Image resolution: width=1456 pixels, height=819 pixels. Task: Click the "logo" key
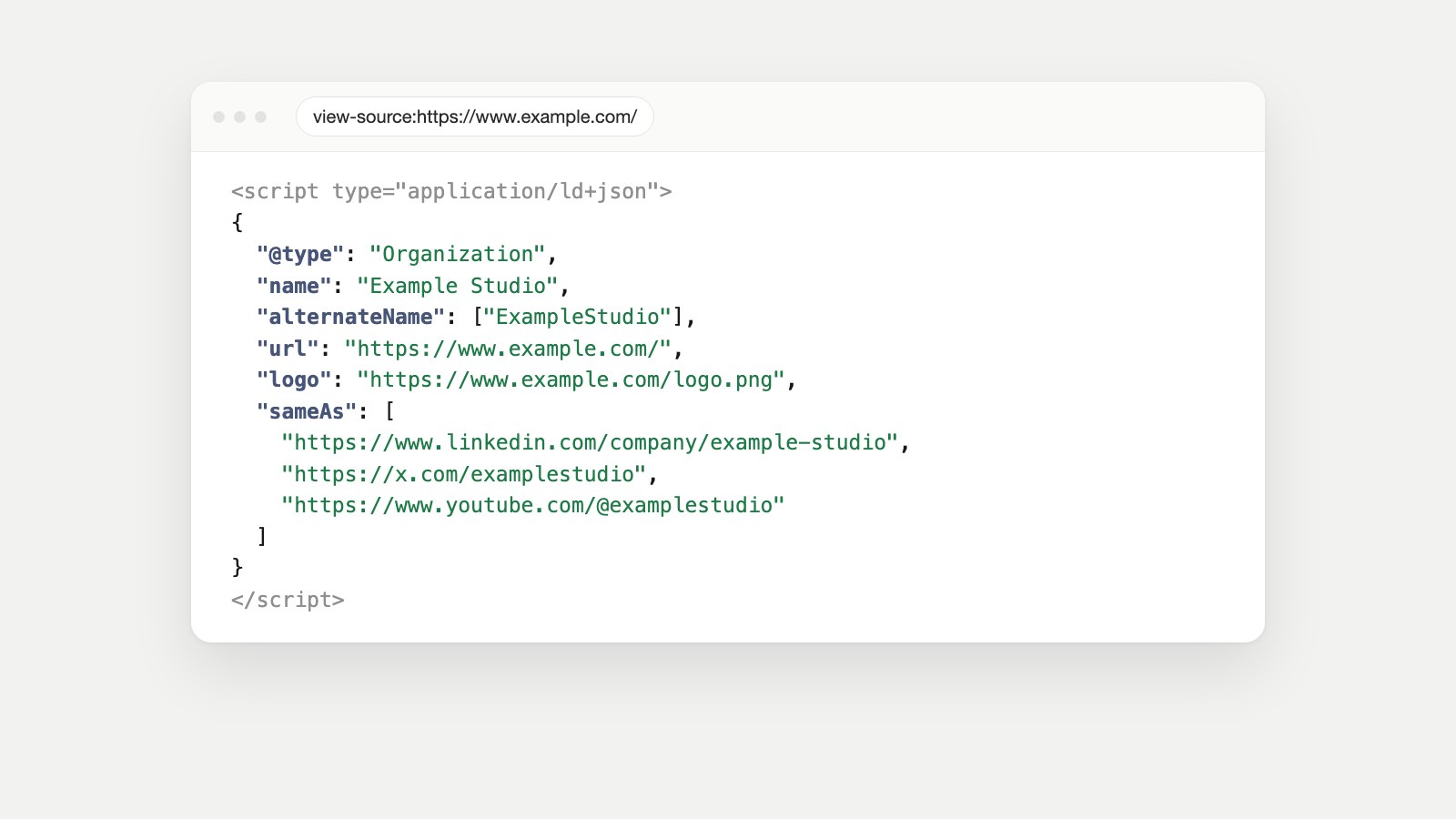pyautogui.click(x=294, y=379)
